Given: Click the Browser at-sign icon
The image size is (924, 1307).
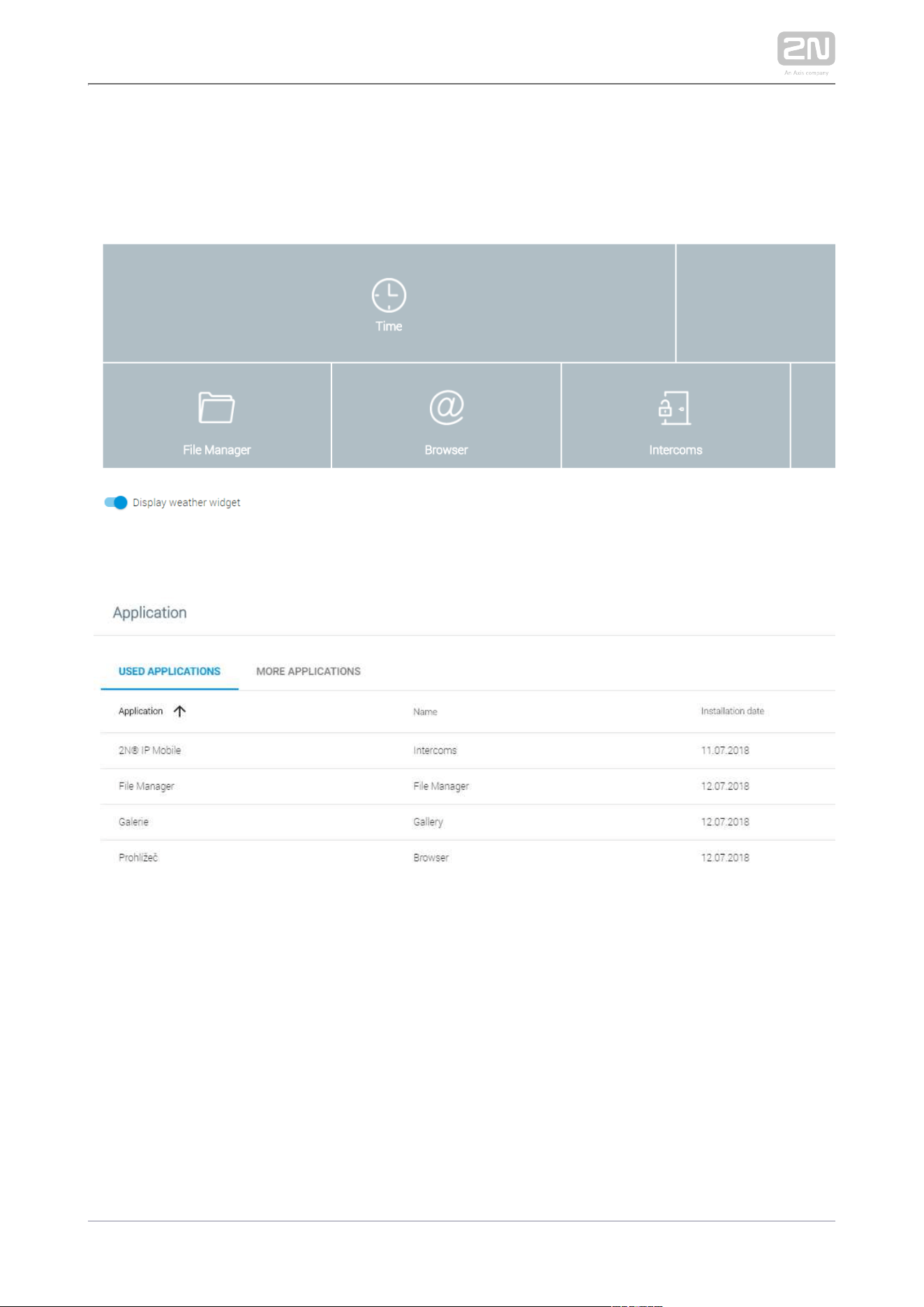Looking at the screenshot, I should coord(447,407).
